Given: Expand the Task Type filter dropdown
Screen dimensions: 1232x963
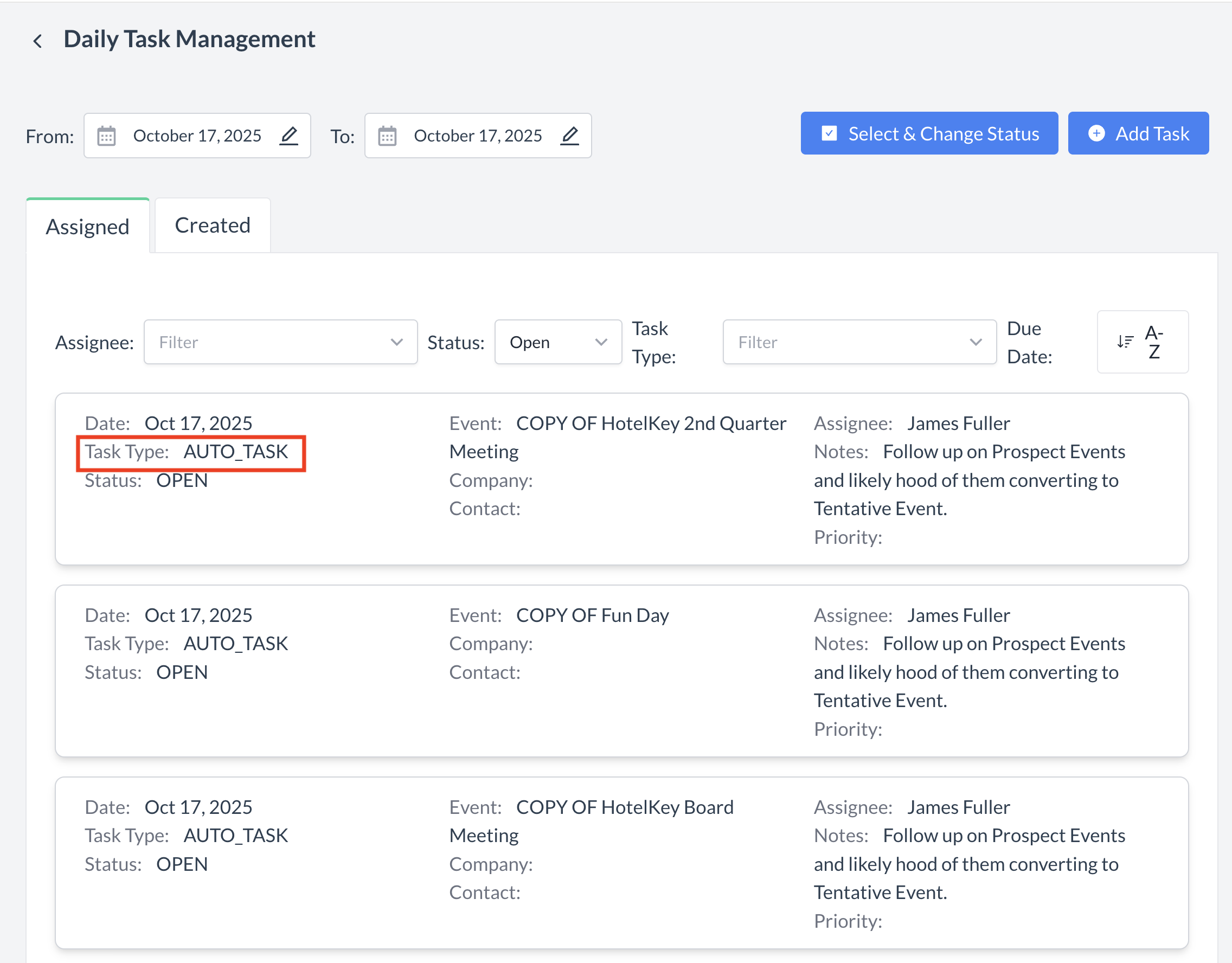Looking at the screenshot, I should [859, 342].
